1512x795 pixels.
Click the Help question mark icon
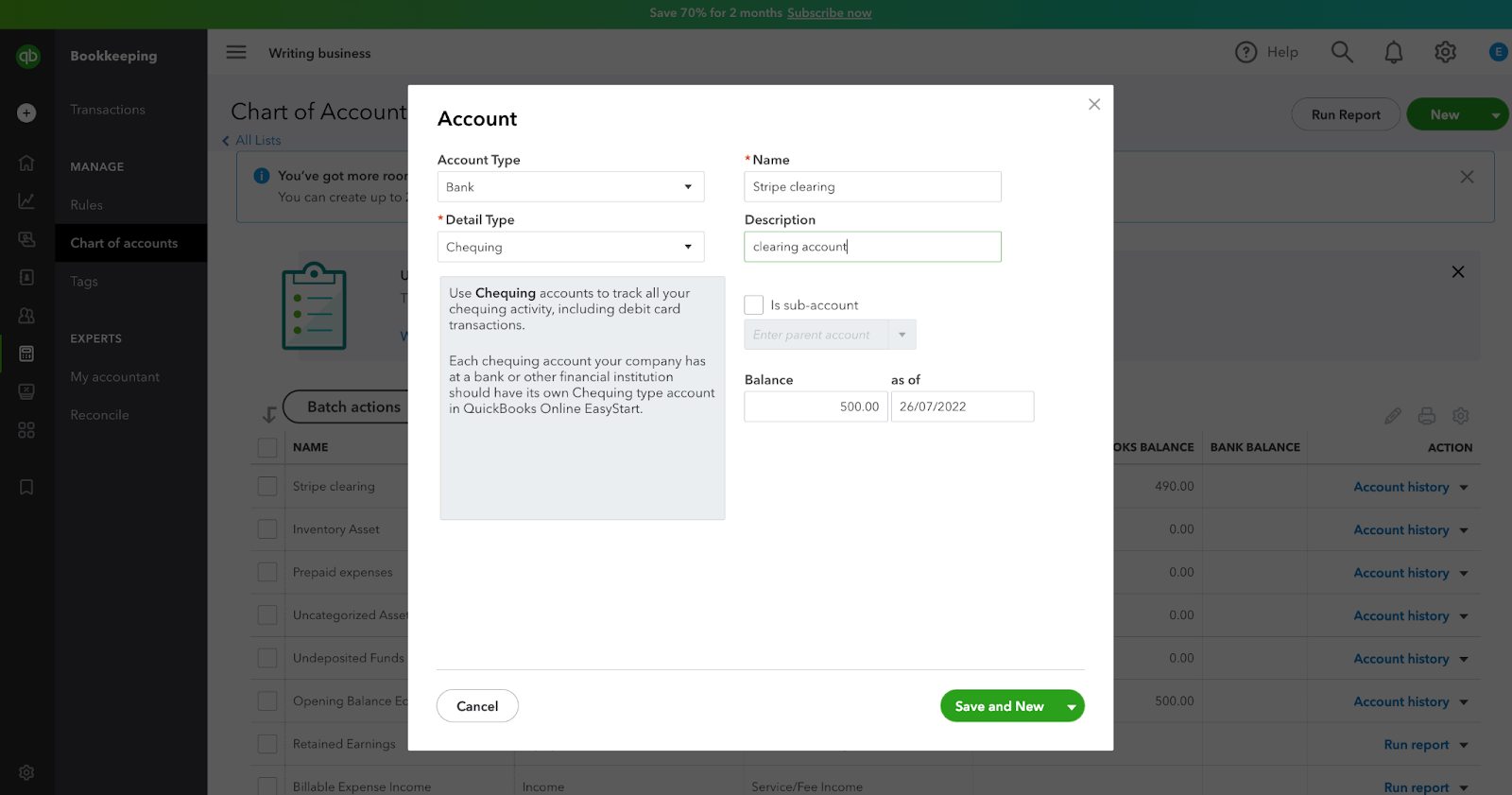(x=1246, y=53)
